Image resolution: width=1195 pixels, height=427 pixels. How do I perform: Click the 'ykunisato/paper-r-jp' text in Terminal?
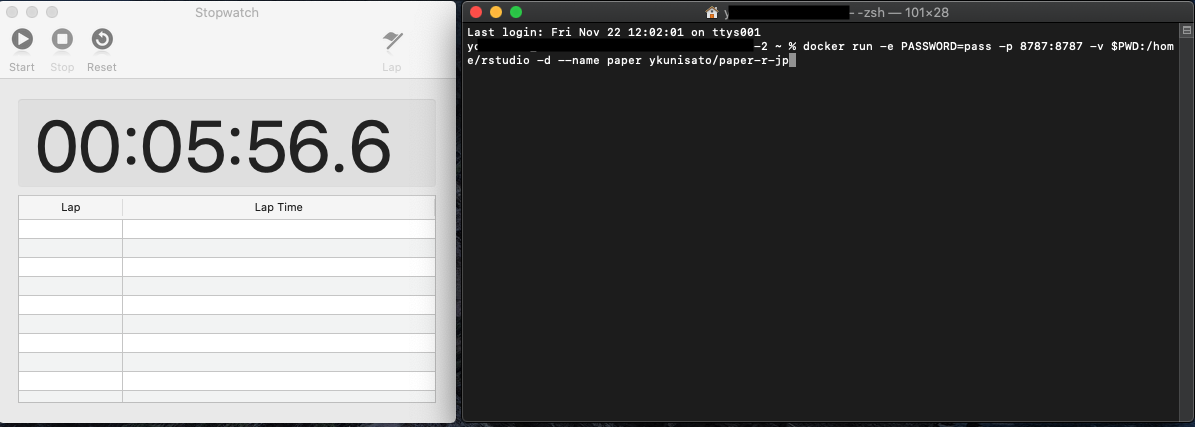tap(719, 61)
